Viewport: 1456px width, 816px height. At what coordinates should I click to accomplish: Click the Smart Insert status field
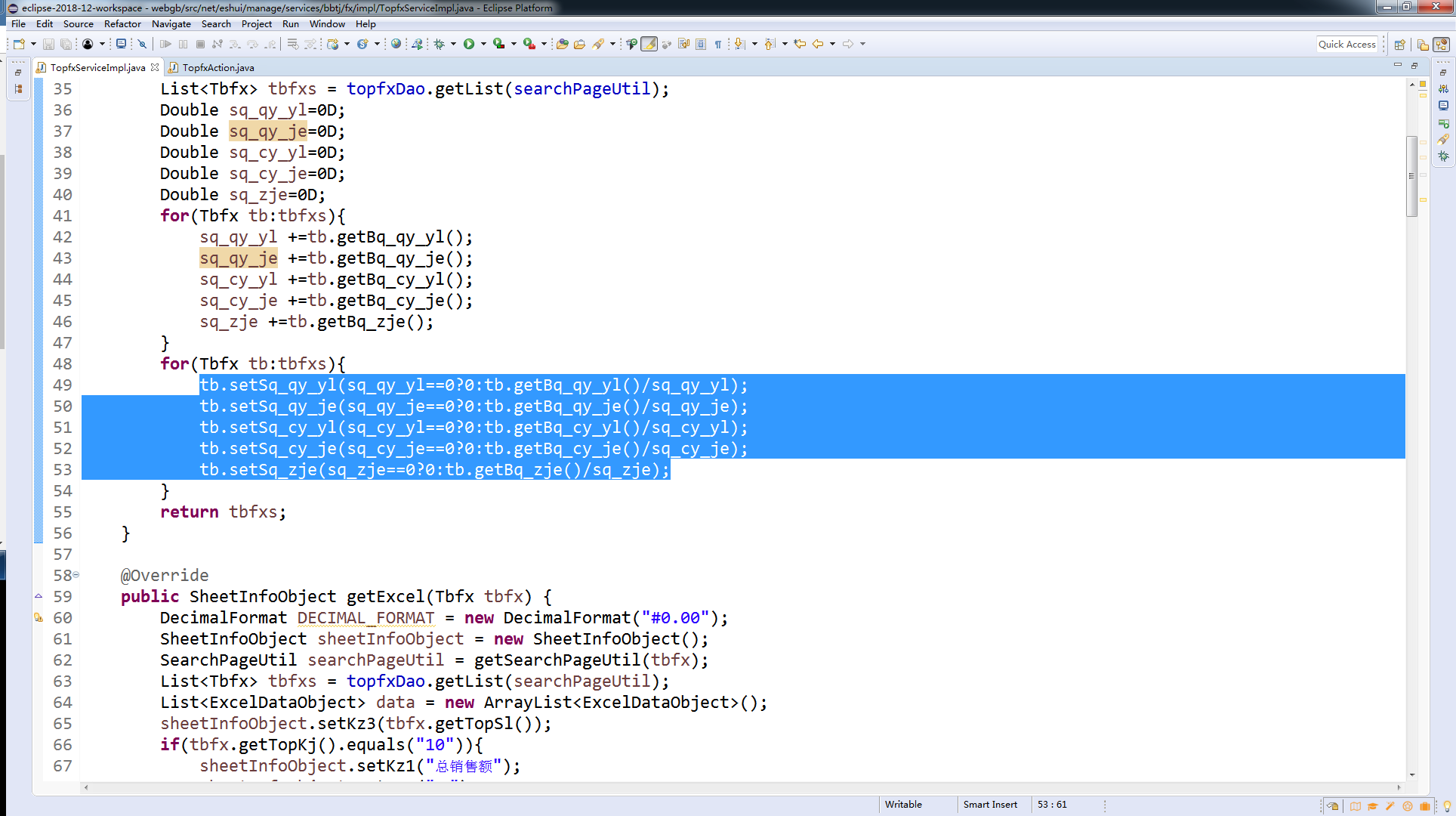[x=990, y=805]
